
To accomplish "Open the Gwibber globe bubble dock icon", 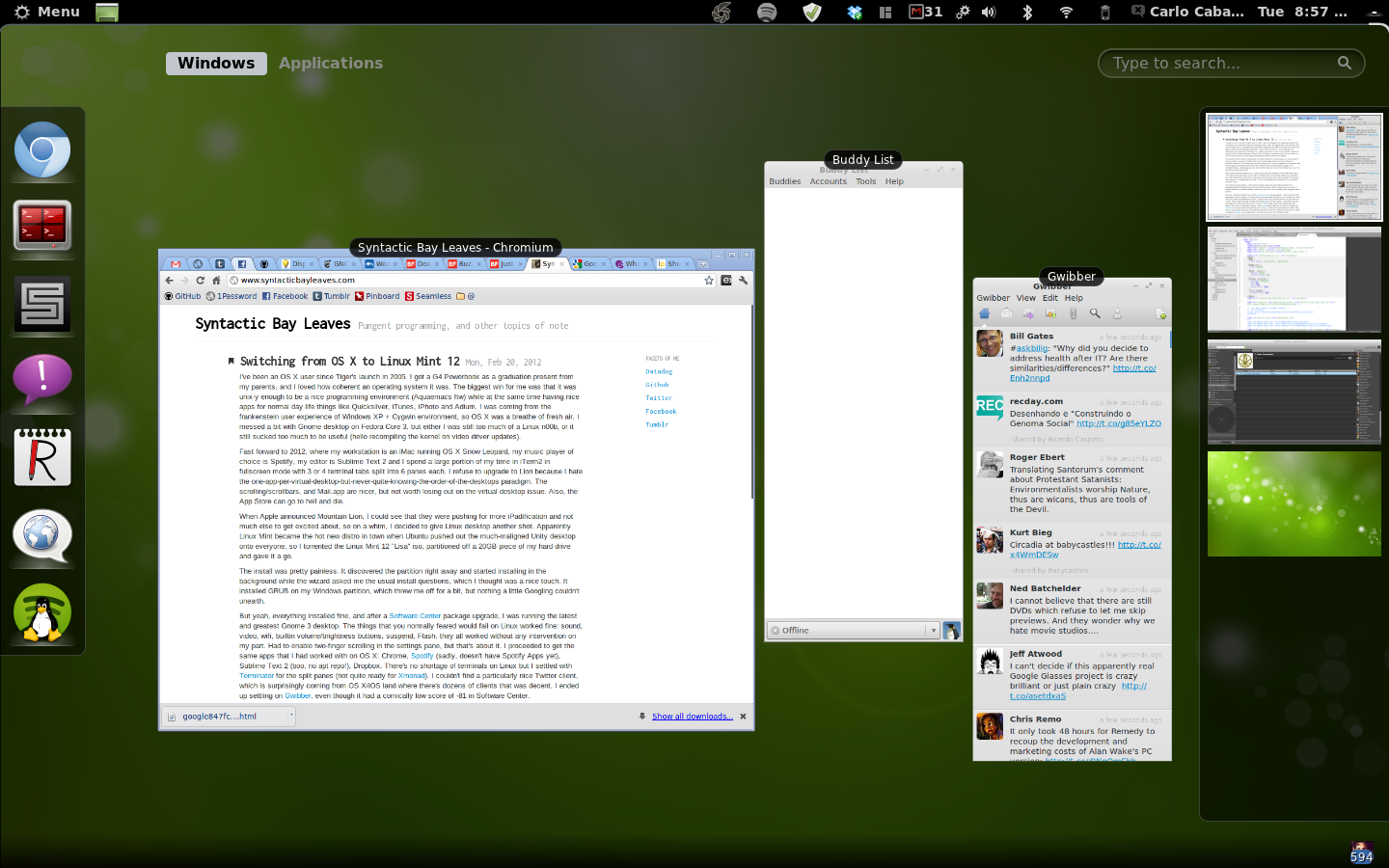I will click(x=42, y=535).
